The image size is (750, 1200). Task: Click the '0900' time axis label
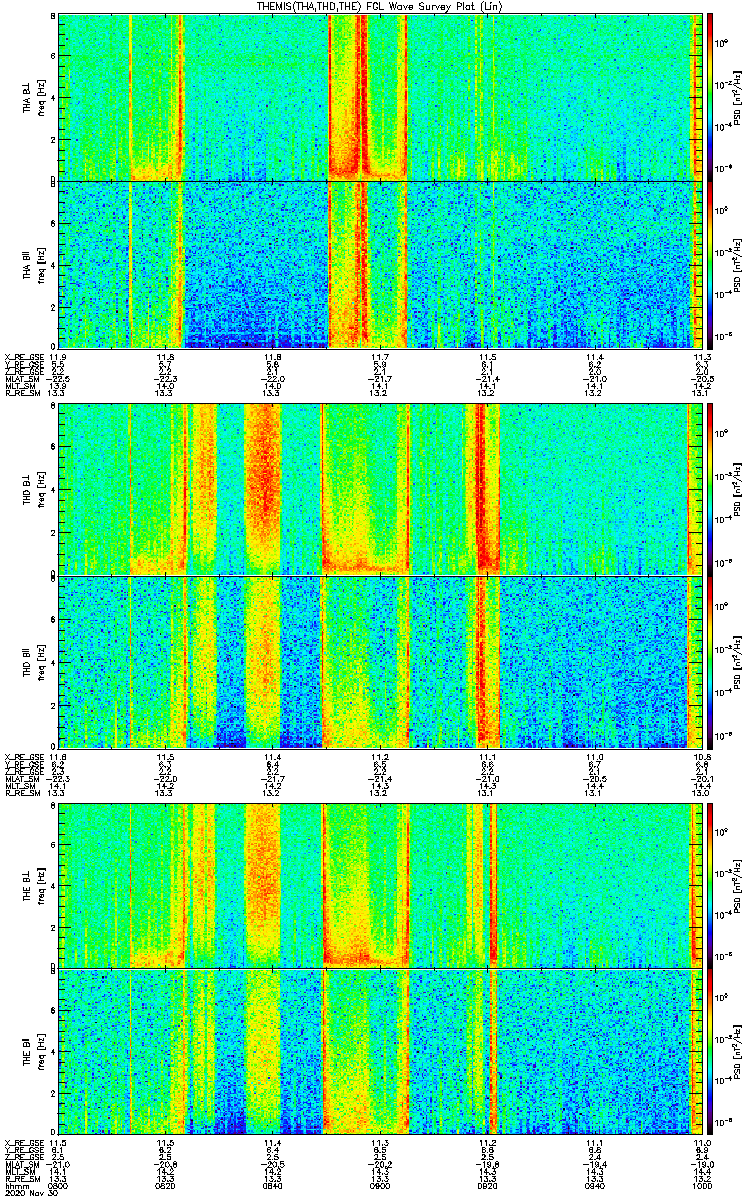pyautogui.click(x=381, y=1185)
